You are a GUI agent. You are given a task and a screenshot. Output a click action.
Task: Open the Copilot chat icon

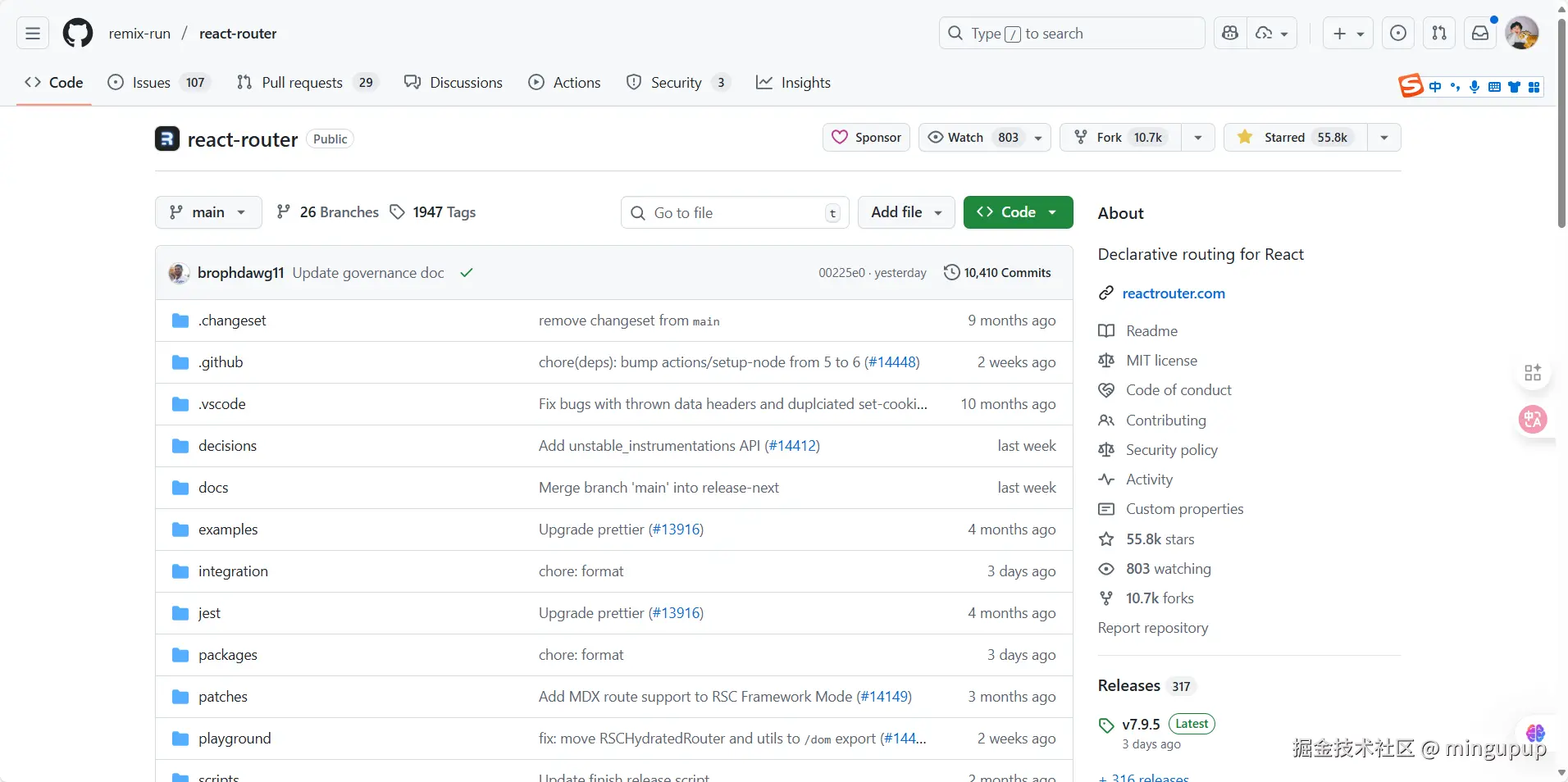pos(1230,34)
